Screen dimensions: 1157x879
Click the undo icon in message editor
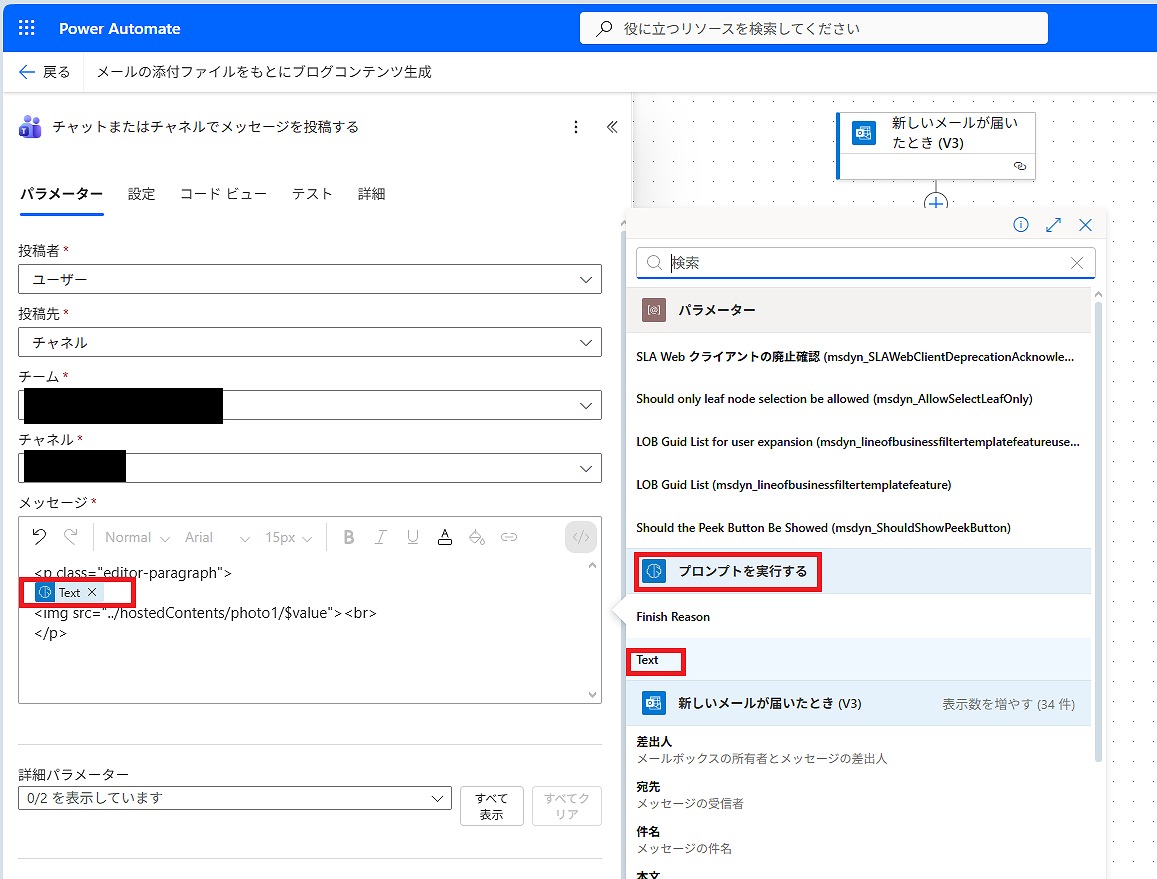pyautogui.click(x=39, y=537)
